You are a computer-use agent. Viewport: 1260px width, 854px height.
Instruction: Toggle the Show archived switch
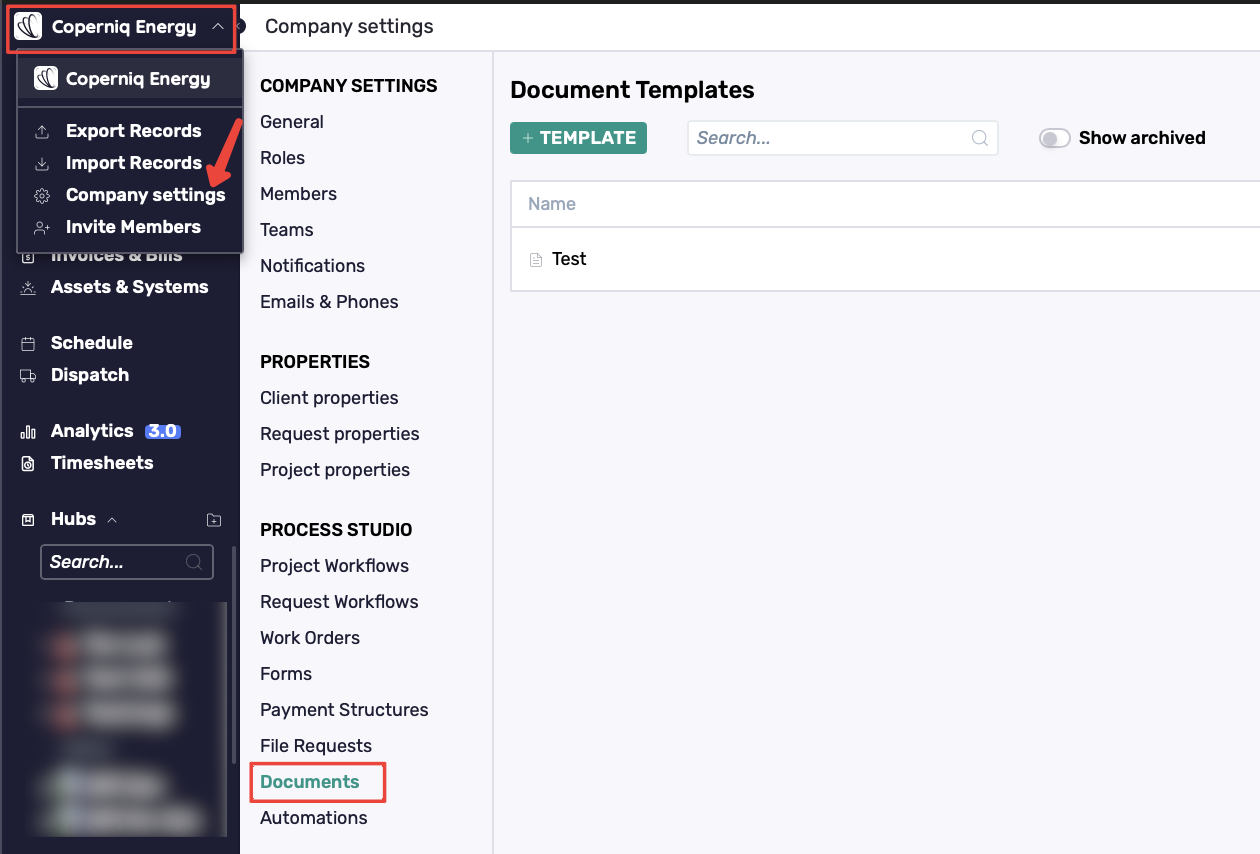1054,138
